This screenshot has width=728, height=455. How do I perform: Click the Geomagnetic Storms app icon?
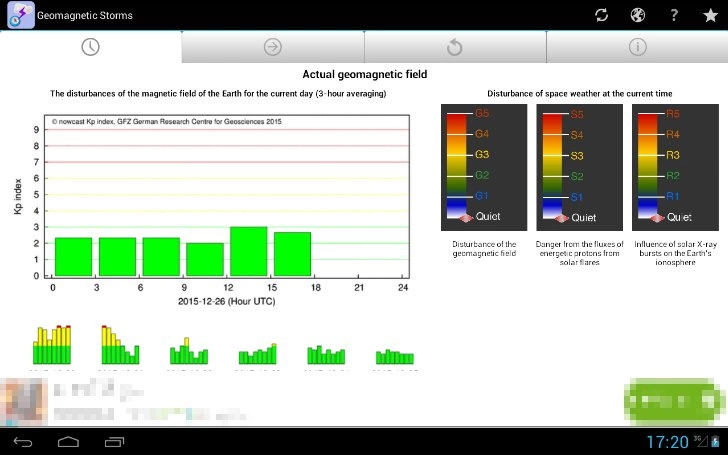pos(19,16)
